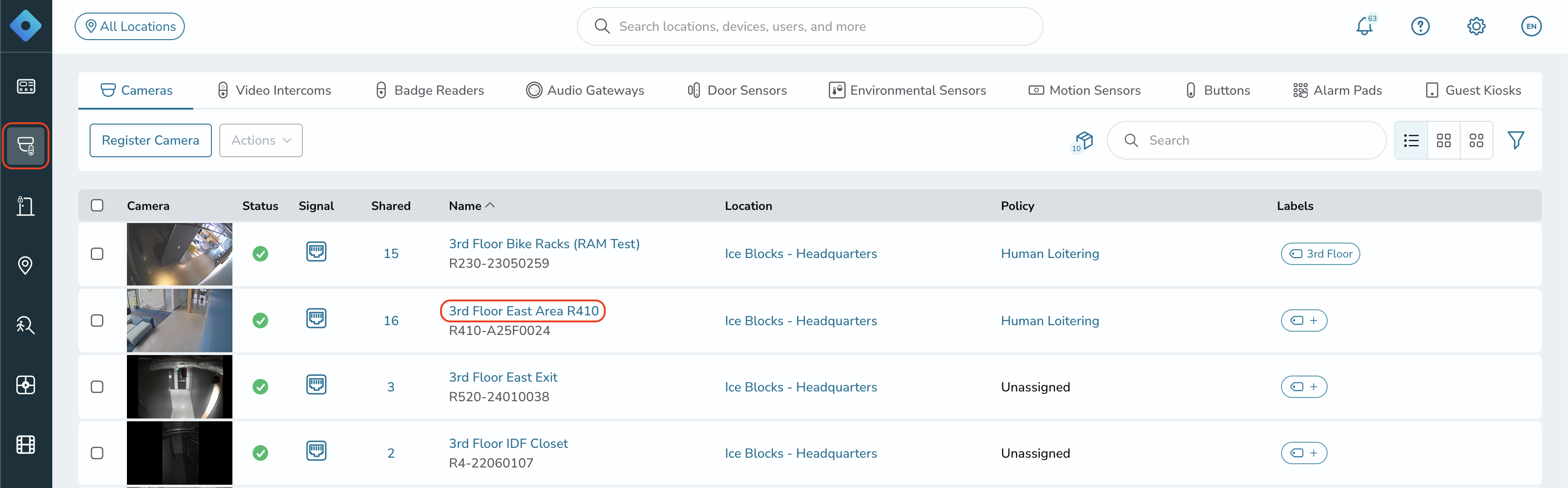Switch to list view
This screenshot has height=488, width=1568.
tap(1411, 140)
